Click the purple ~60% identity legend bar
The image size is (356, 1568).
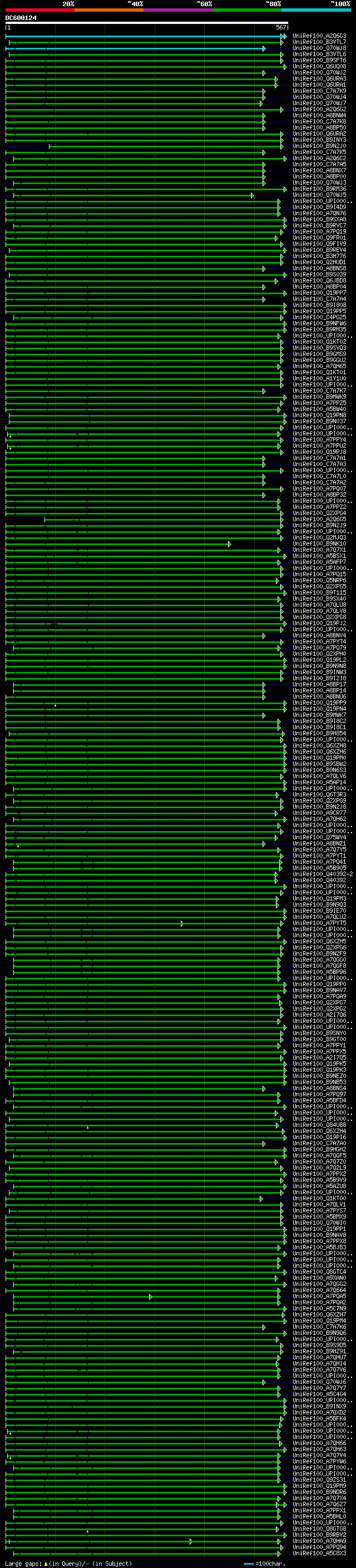click(179, 10)
